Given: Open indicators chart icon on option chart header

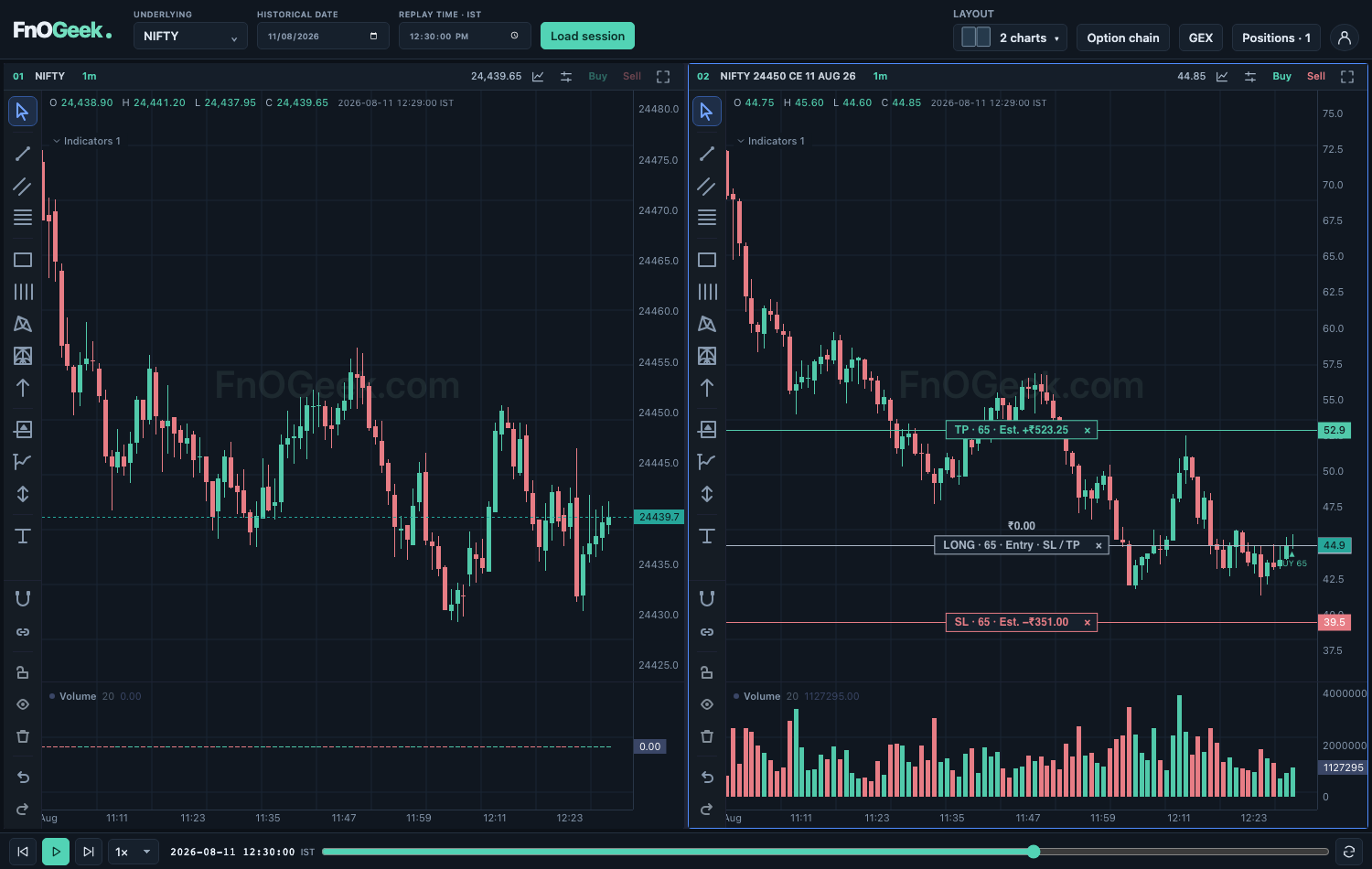Looking at the screenshot, I should tap(1222, 77).
